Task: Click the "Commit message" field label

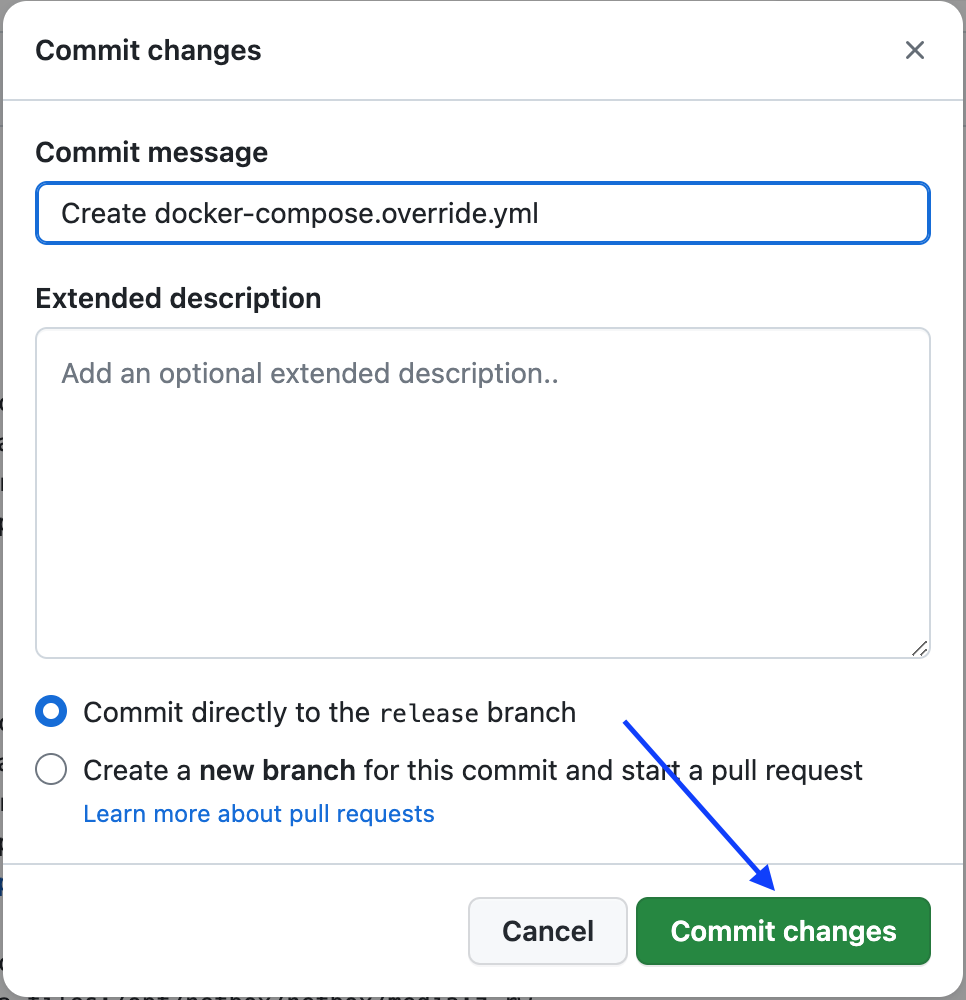Action: tap(151, 152)
